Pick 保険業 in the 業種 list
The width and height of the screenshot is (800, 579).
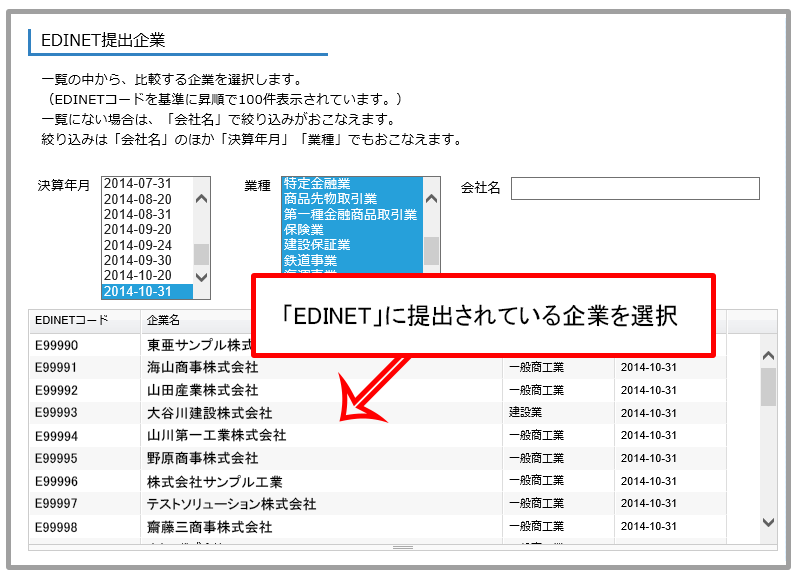304,230
